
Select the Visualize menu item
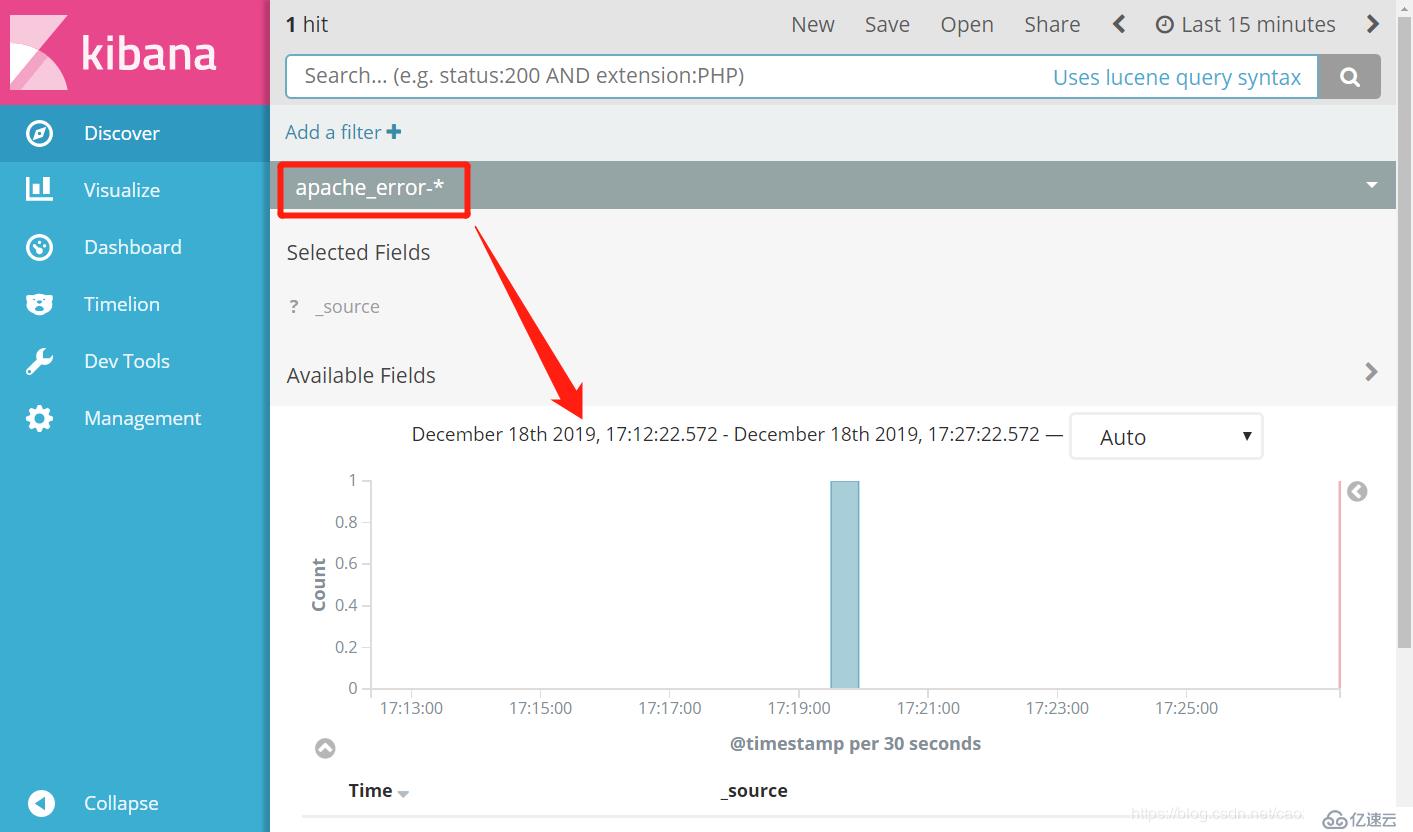tap(135, 190)
